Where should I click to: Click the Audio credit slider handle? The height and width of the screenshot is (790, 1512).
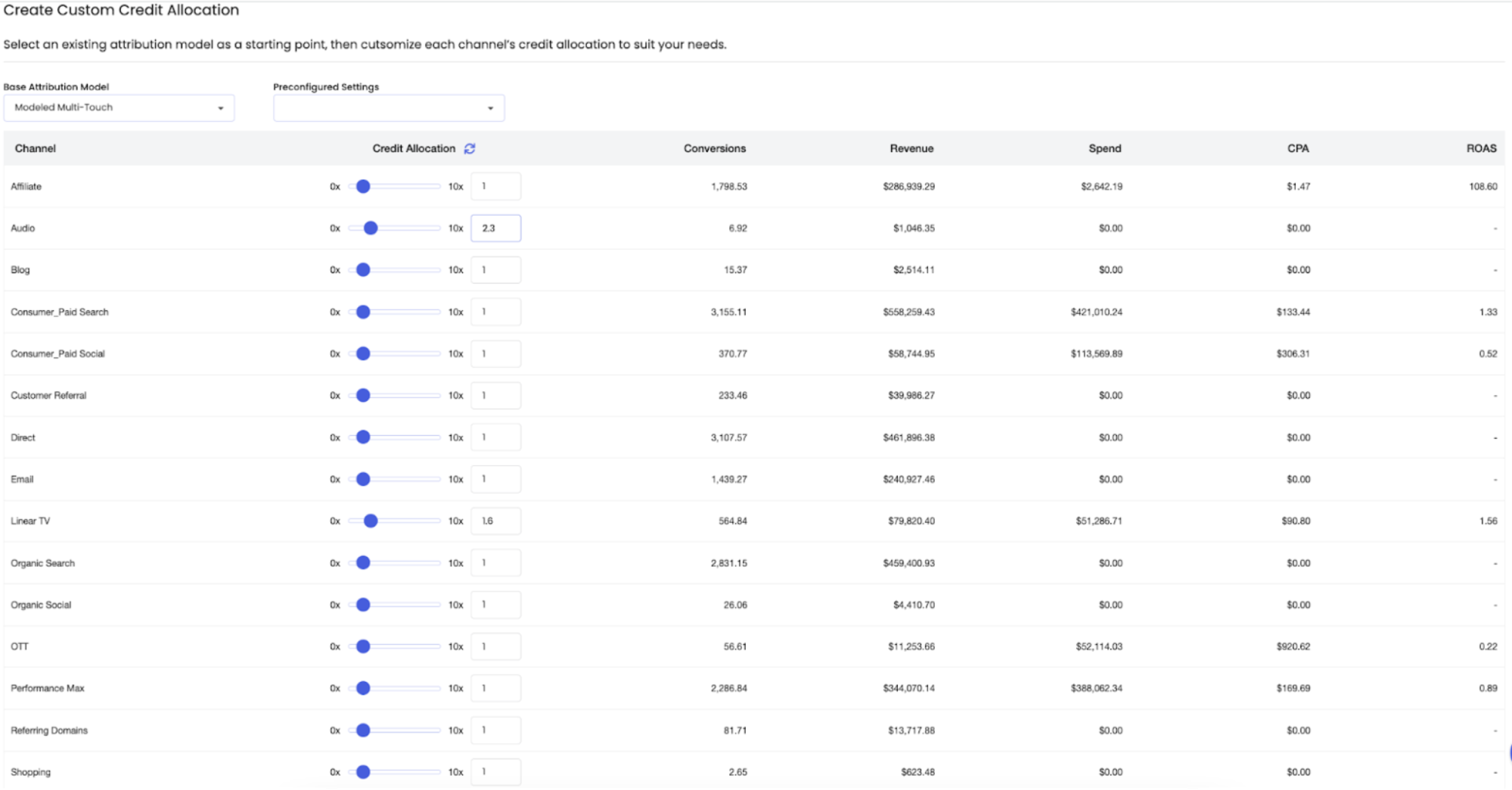pyautogui.click(x=371, y=228)
